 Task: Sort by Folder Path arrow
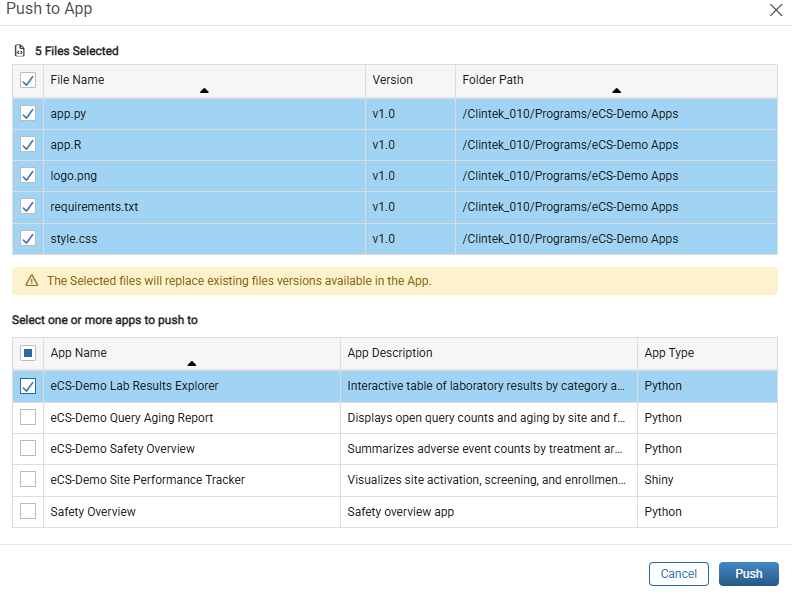tap(616, 90)
